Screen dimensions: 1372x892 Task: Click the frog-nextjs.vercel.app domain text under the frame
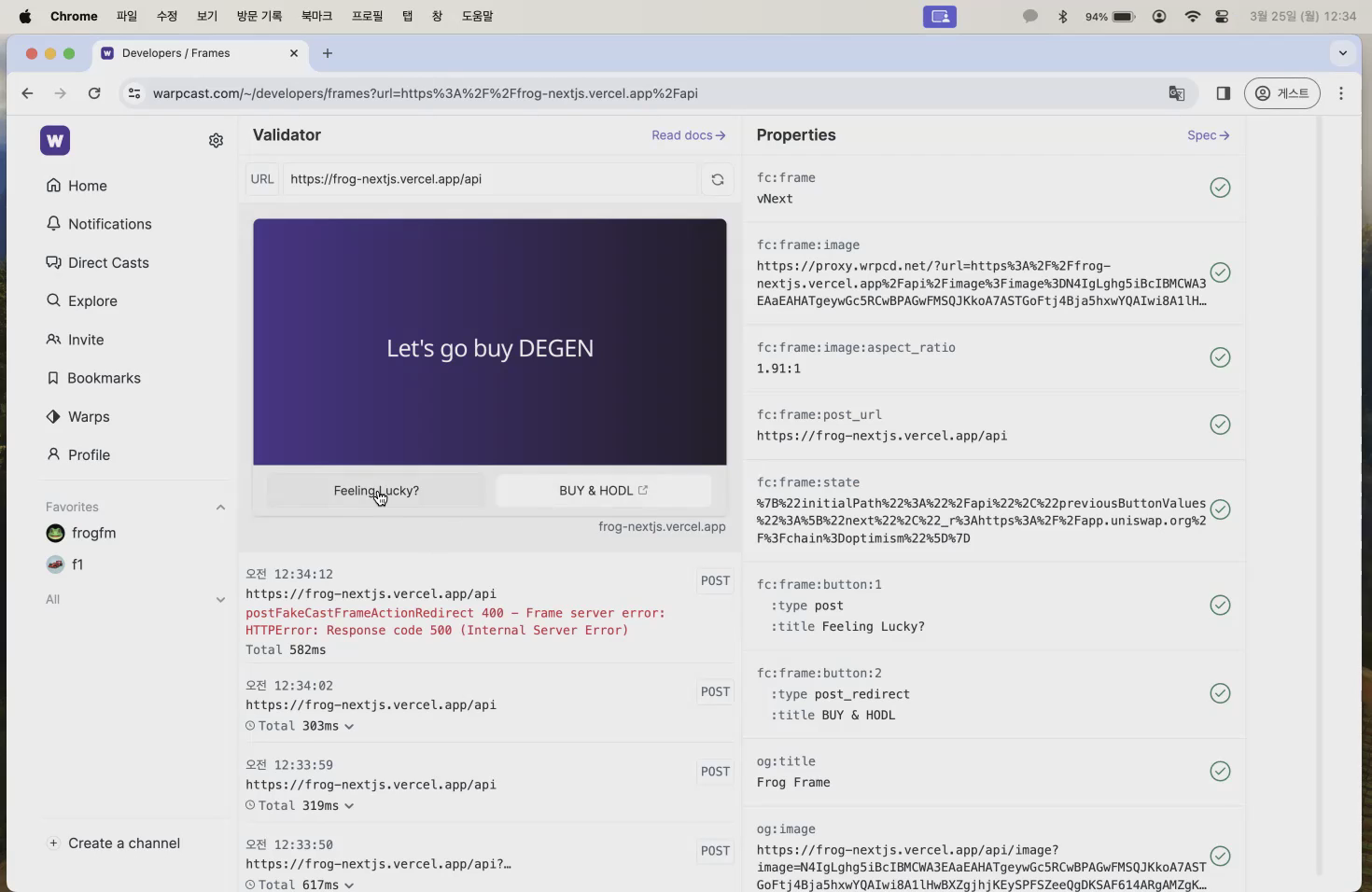pos(662,526)
